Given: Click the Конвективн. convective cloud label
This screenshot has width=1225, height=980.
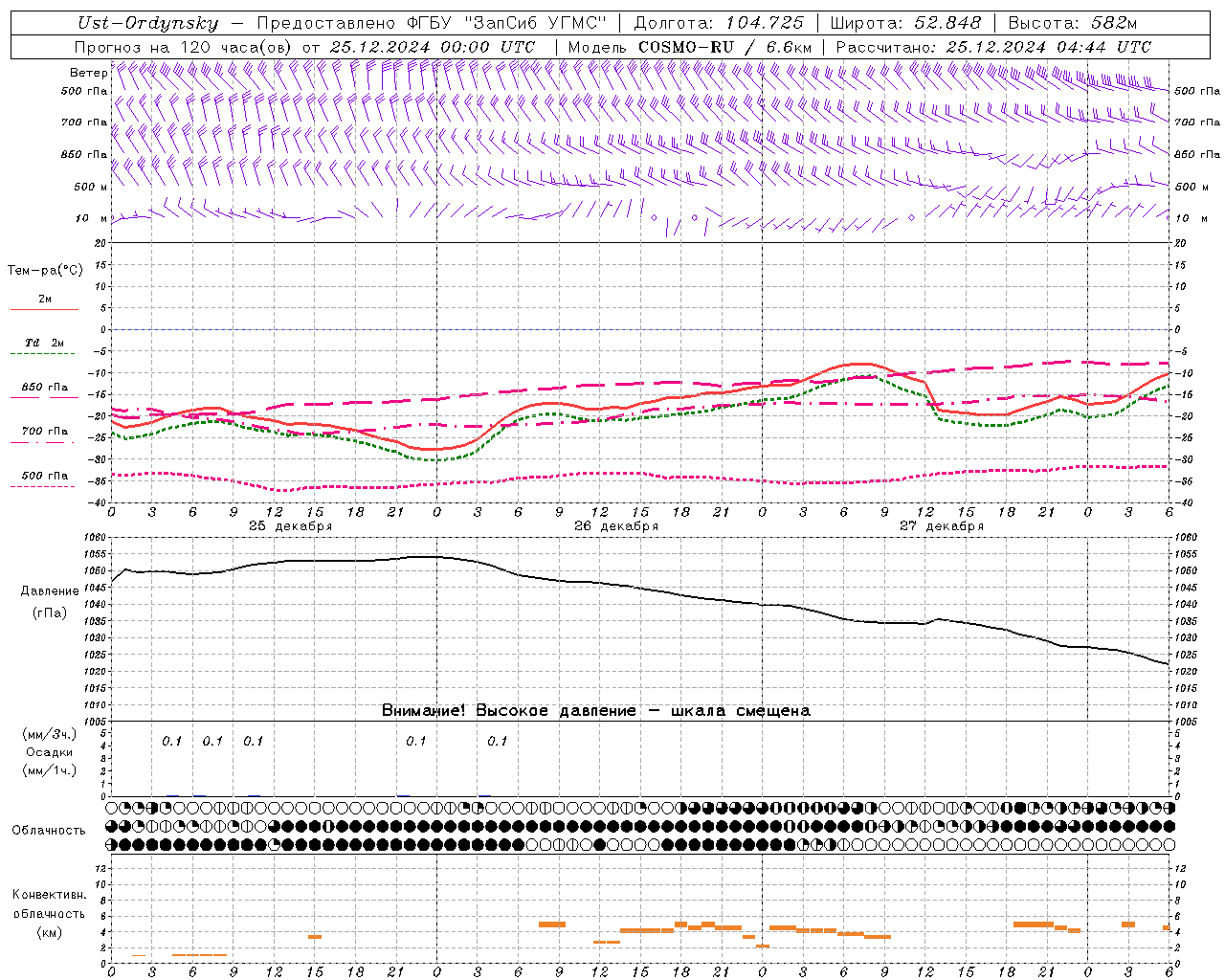Looking at the screenshot, I should coord(50,895).
